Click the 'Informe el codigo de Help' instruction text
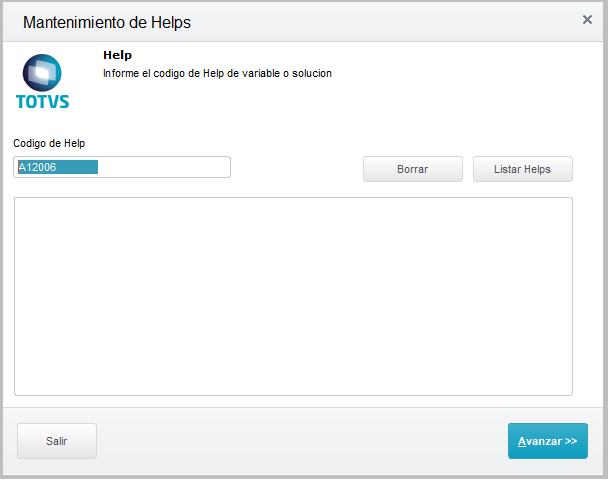 pos(217,73)
